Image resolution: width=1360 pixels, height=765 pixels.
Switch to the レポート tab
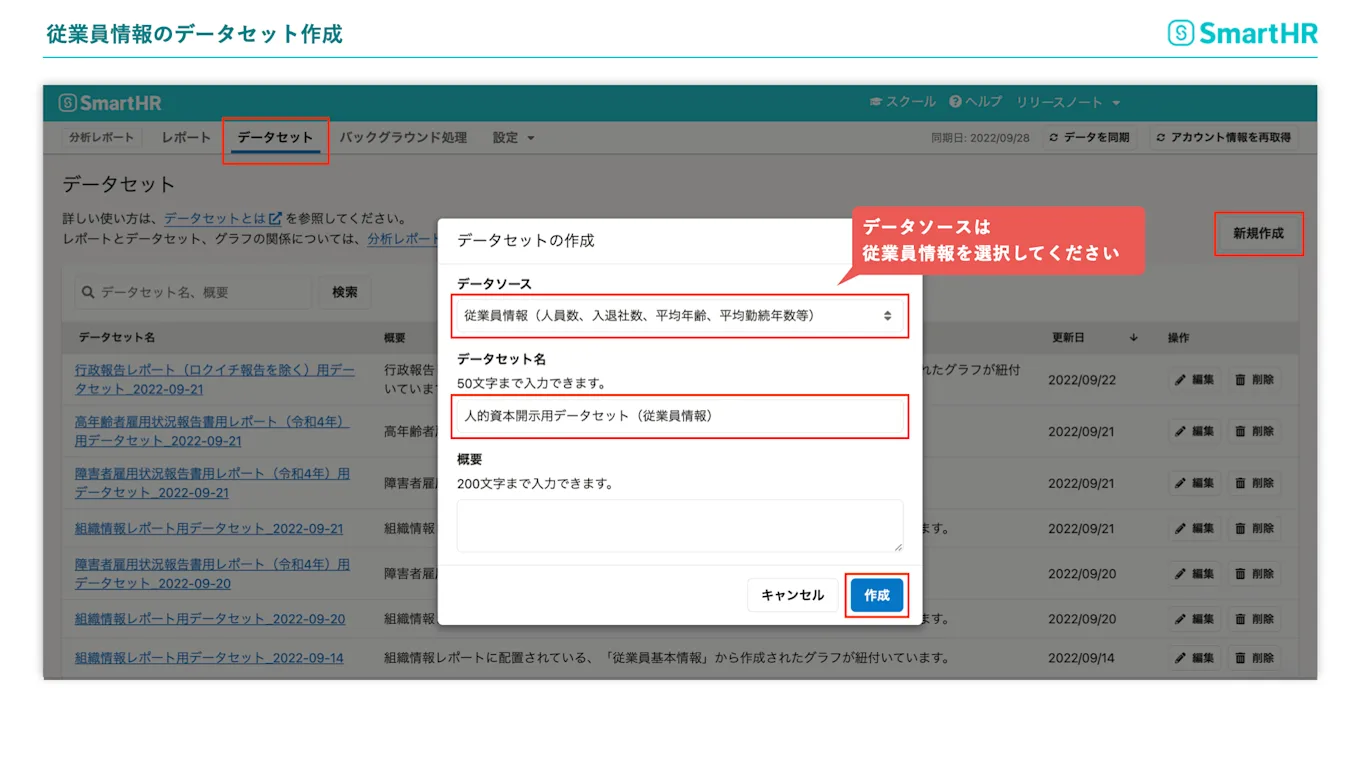tap(186, 138)
